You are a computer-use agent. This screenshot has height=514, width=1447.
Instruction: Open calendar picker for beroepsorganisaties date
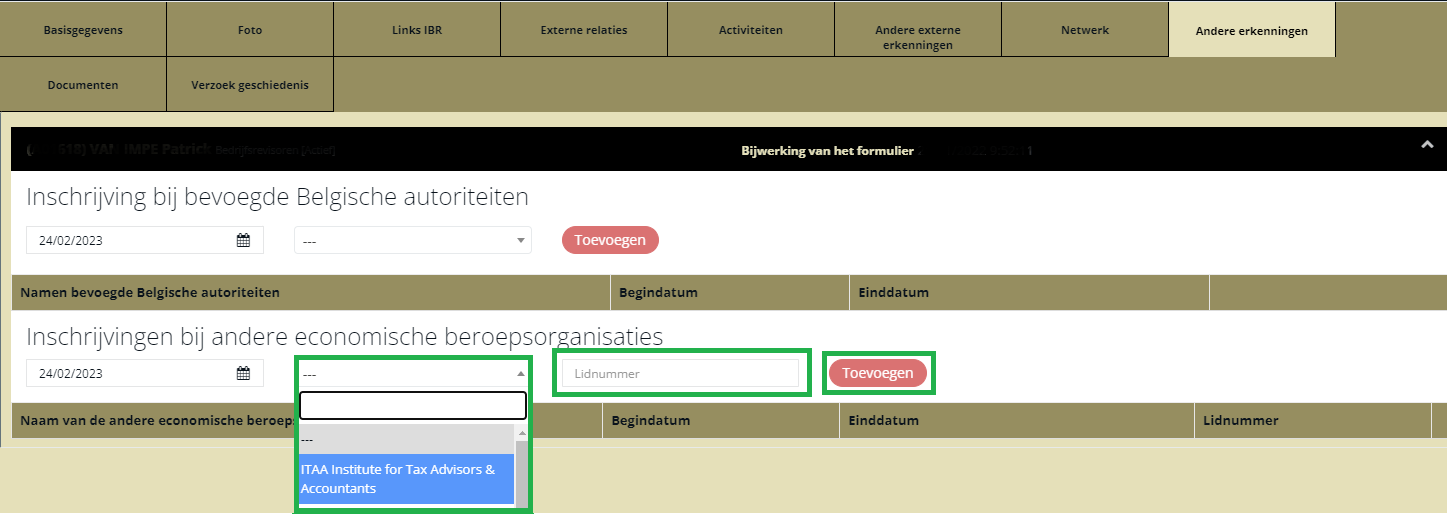[243, 373]
